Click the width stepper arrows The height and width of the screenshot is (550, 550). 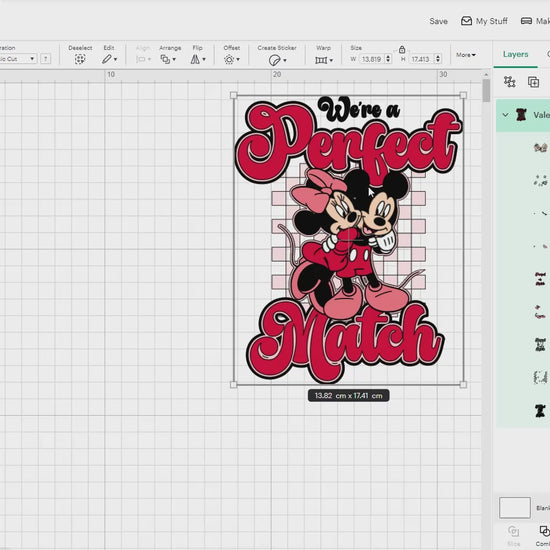pos(388,59)
